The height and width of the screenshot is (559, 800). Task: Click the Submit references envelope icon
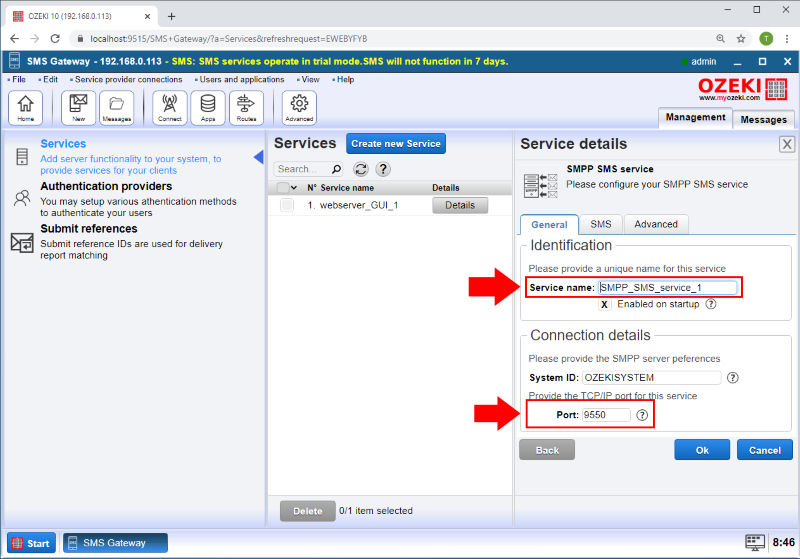pyautogui.click(x=22, y=243)
